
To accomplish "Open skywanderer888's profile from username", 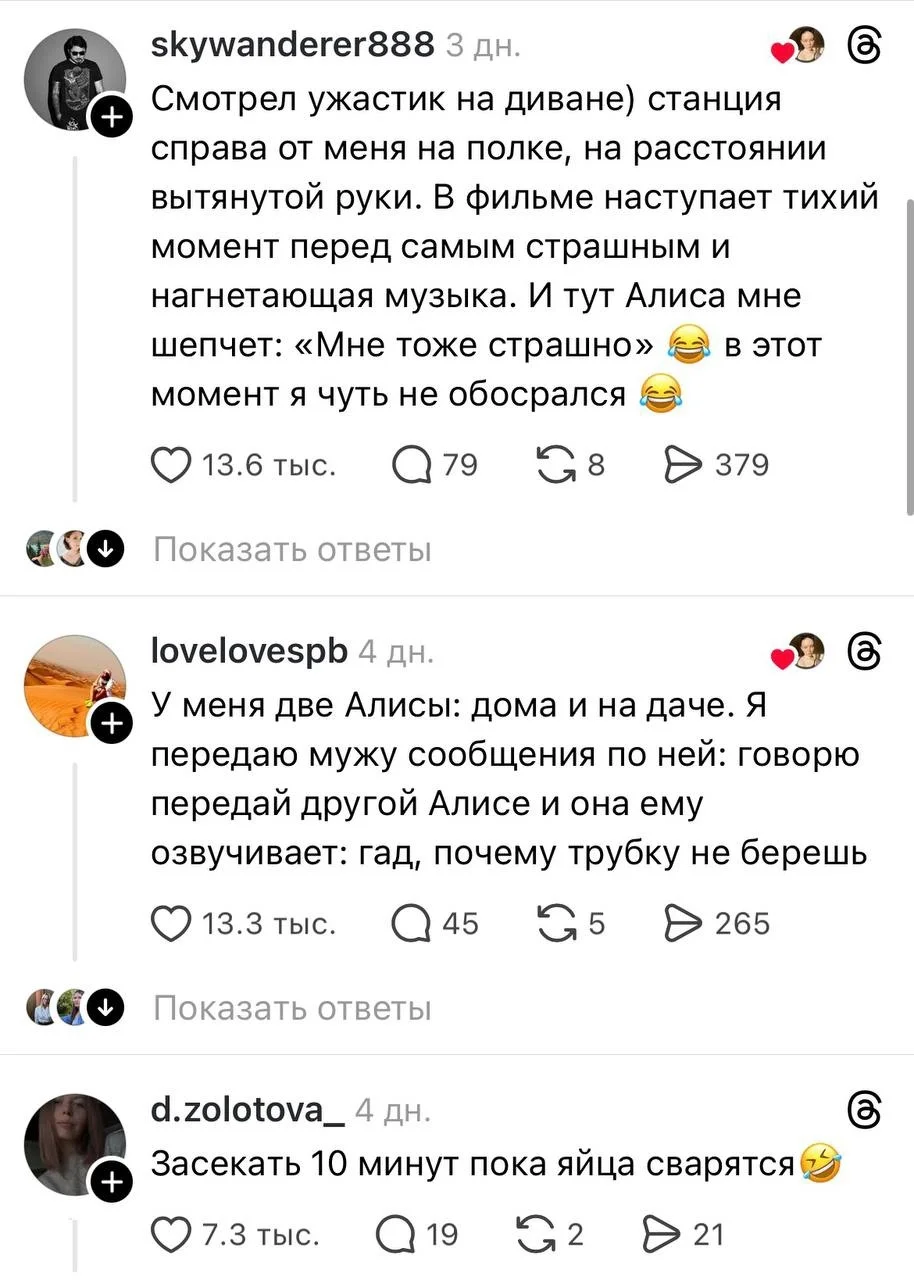I will [292, 45].
